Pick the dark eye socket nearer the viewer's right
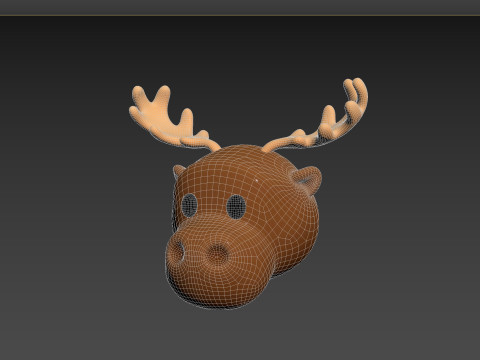 tap(236, 207)
